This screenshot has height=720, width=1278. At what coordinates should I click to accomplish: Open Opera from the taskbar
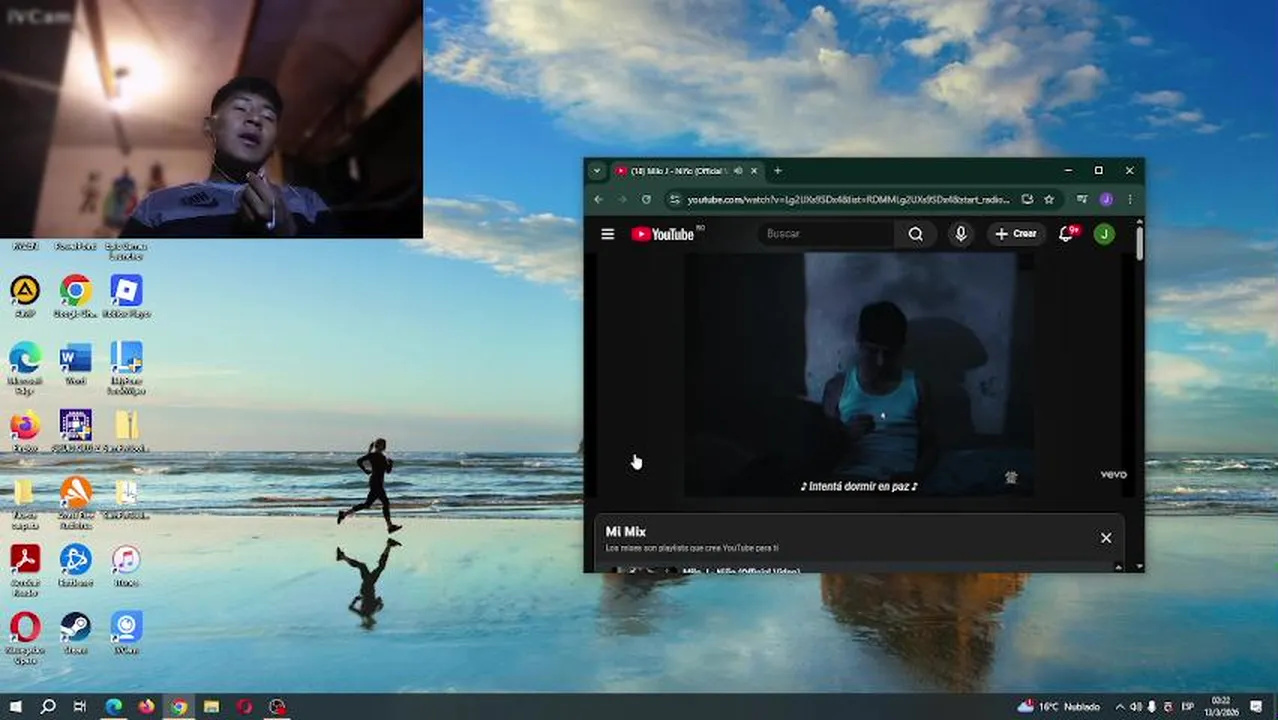coord(244,707)
